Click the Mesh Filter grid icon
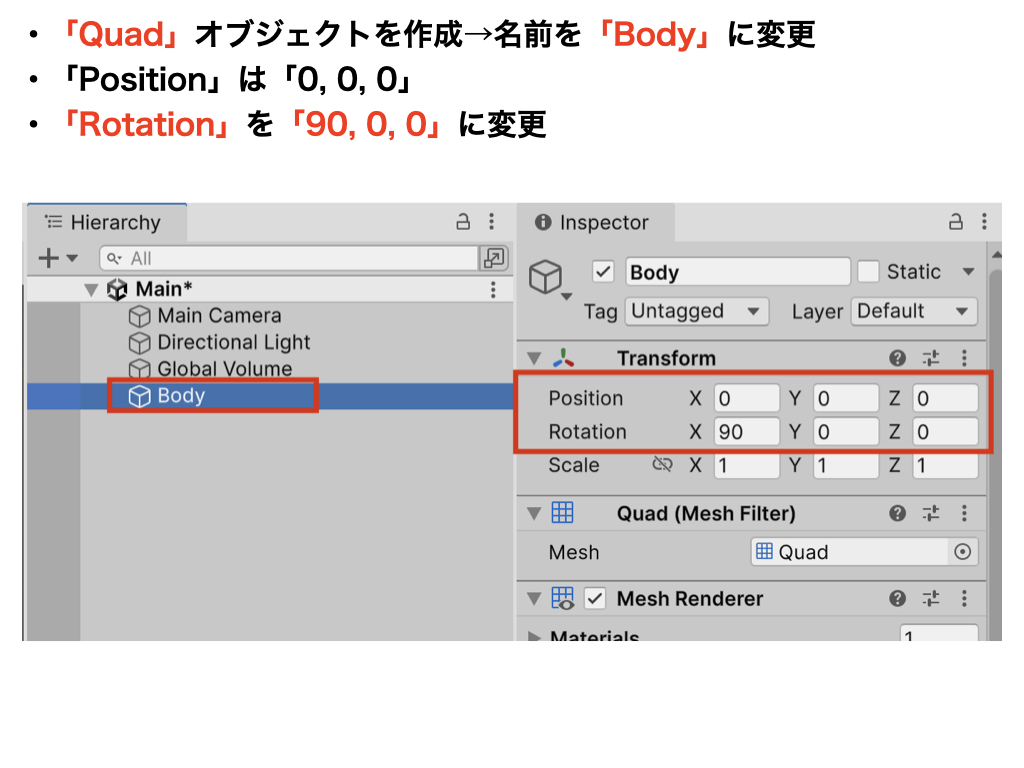This screenshot has height=768, width=1024. click(562, 513)
